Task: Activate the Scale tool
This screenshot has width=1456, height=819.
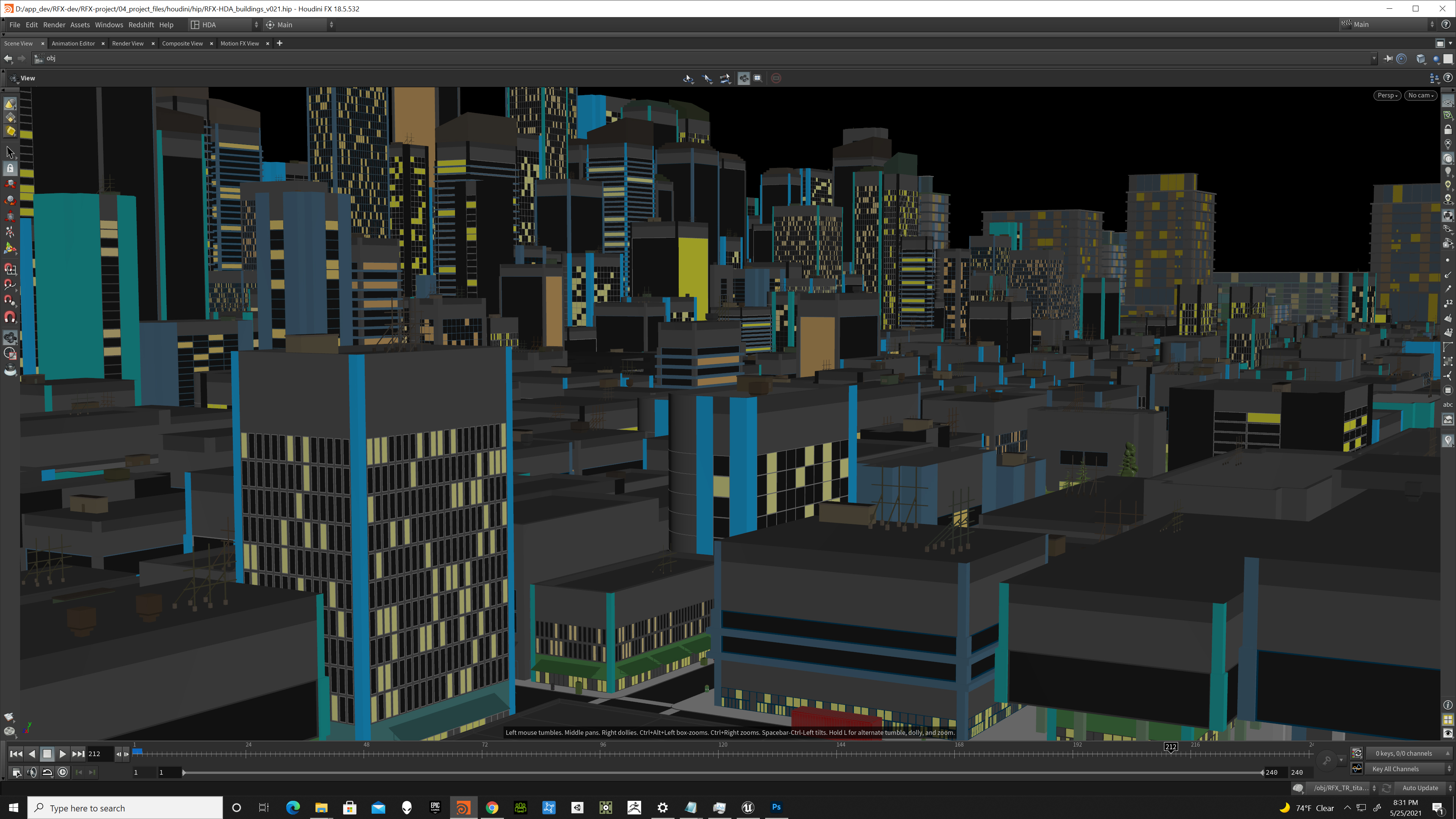Action: 10,216
